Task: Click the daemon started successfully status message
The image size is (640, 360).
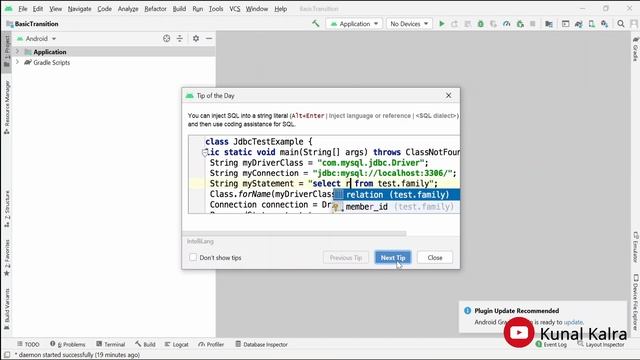Action: [78, 355]
